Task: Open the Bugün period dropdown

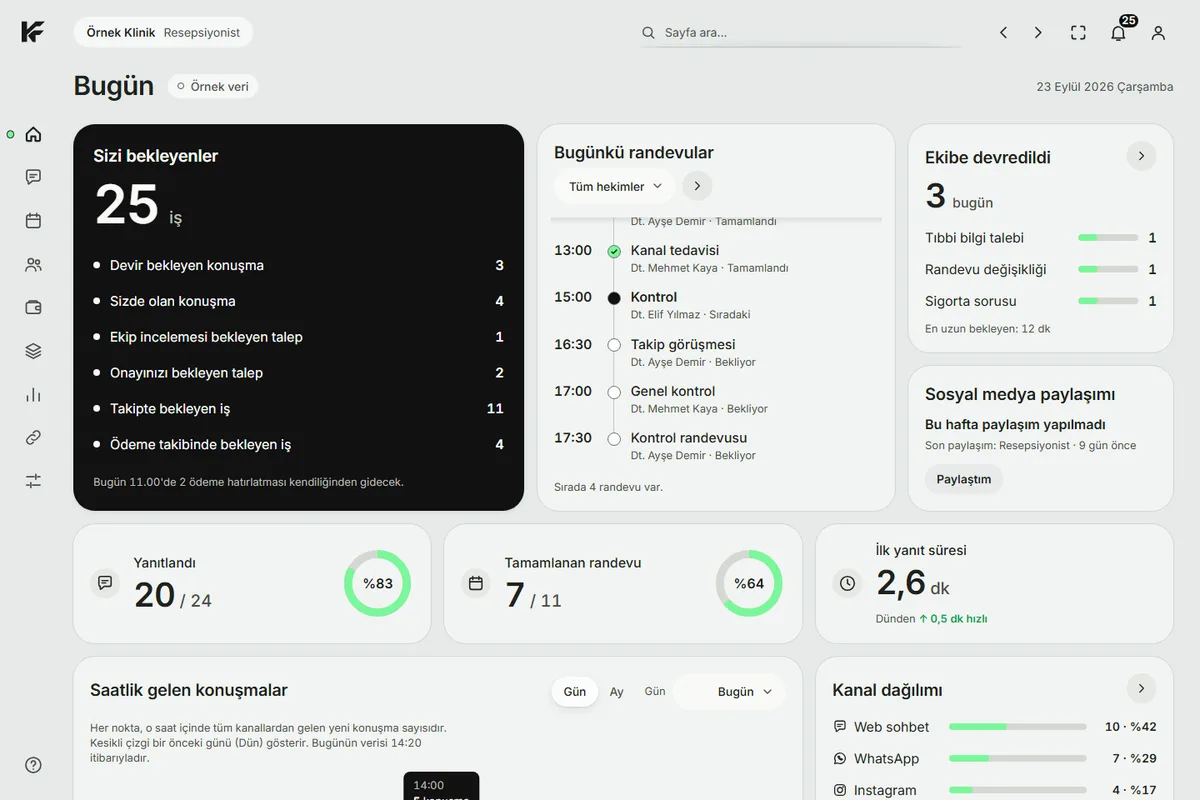Action: pos(729,692)
